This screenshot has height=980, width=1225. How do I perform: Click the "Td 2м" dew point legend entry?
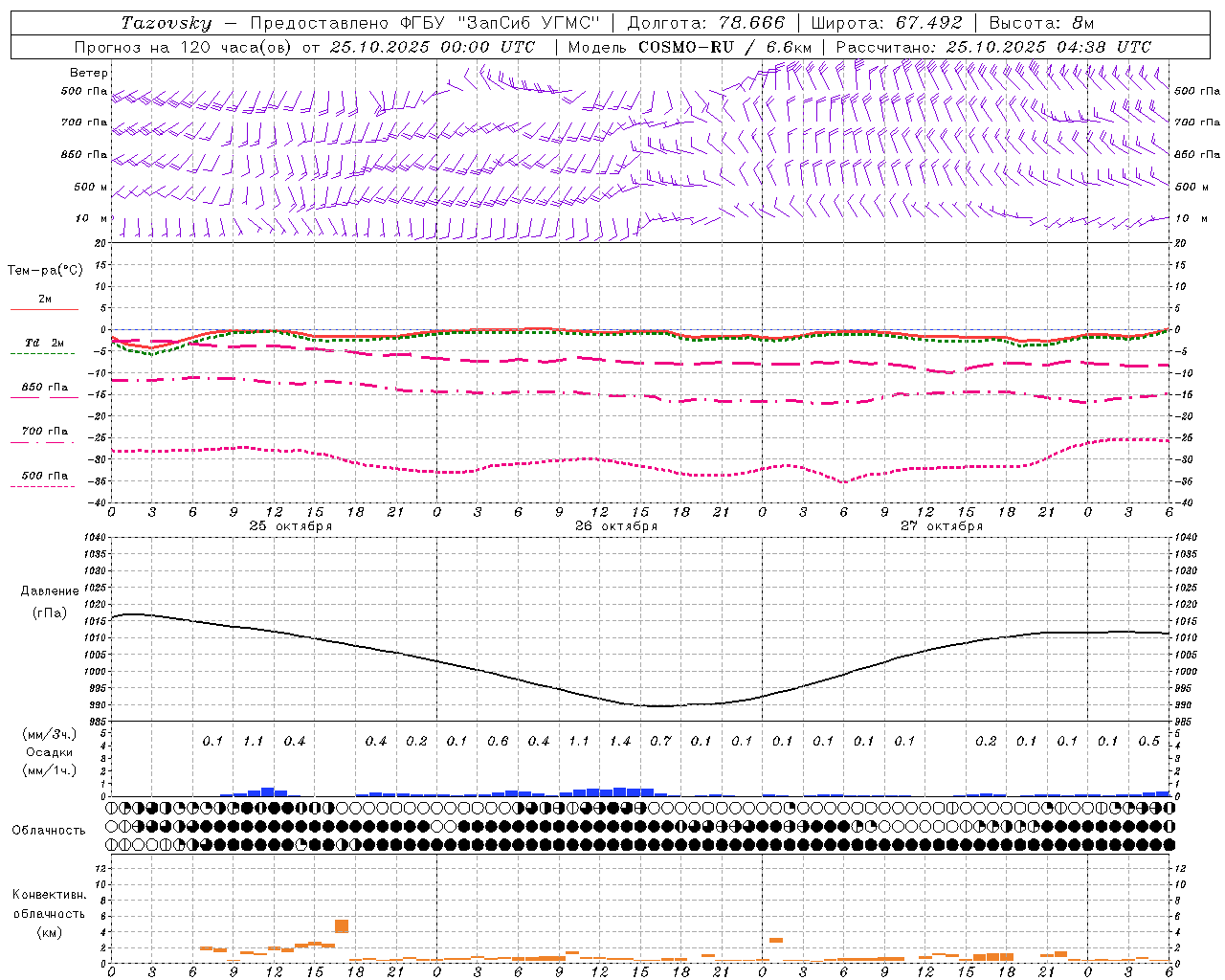pyautogui.click(x=45, y=344)
